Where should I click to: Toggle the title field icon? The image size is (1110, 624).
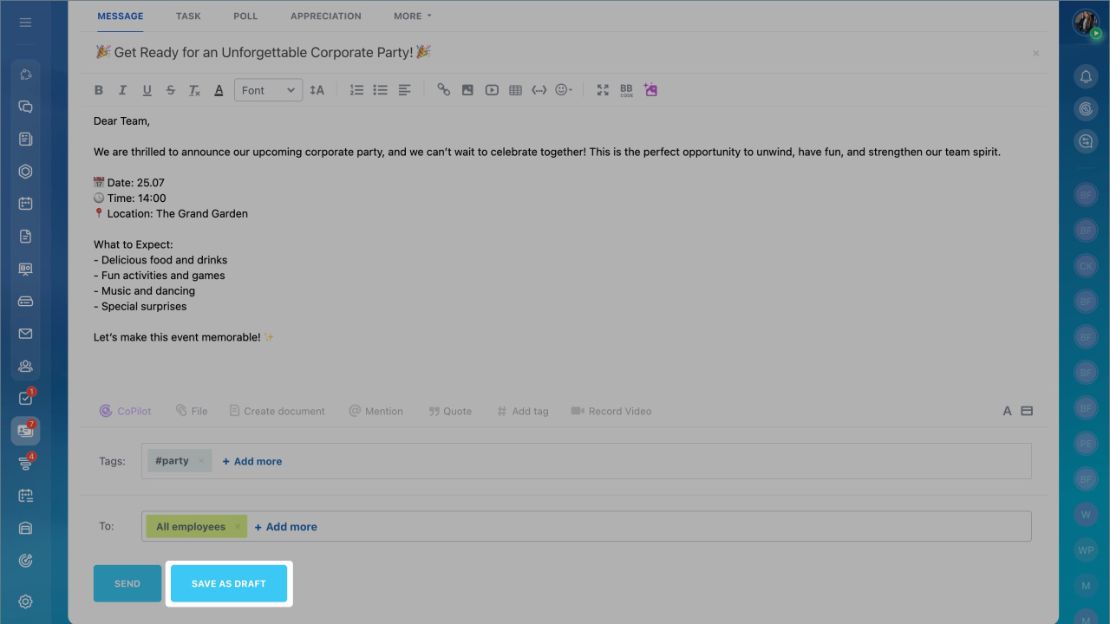pyautogui.click(x=1026, y=411)
